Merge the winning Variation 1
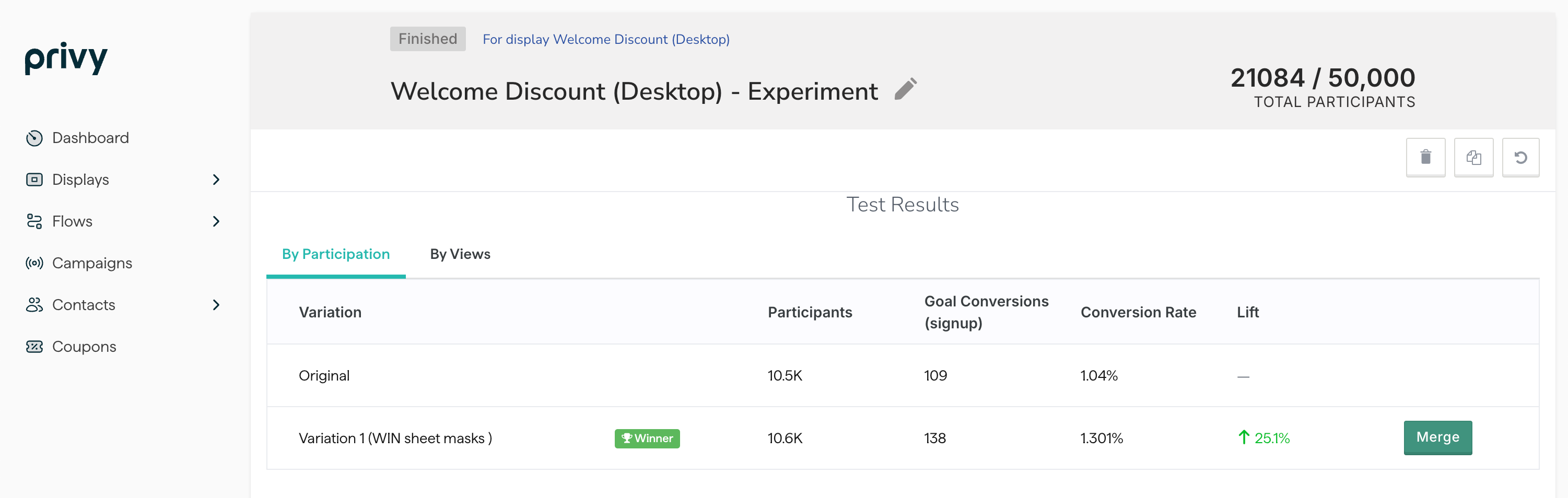 (x=1438, y=437)
